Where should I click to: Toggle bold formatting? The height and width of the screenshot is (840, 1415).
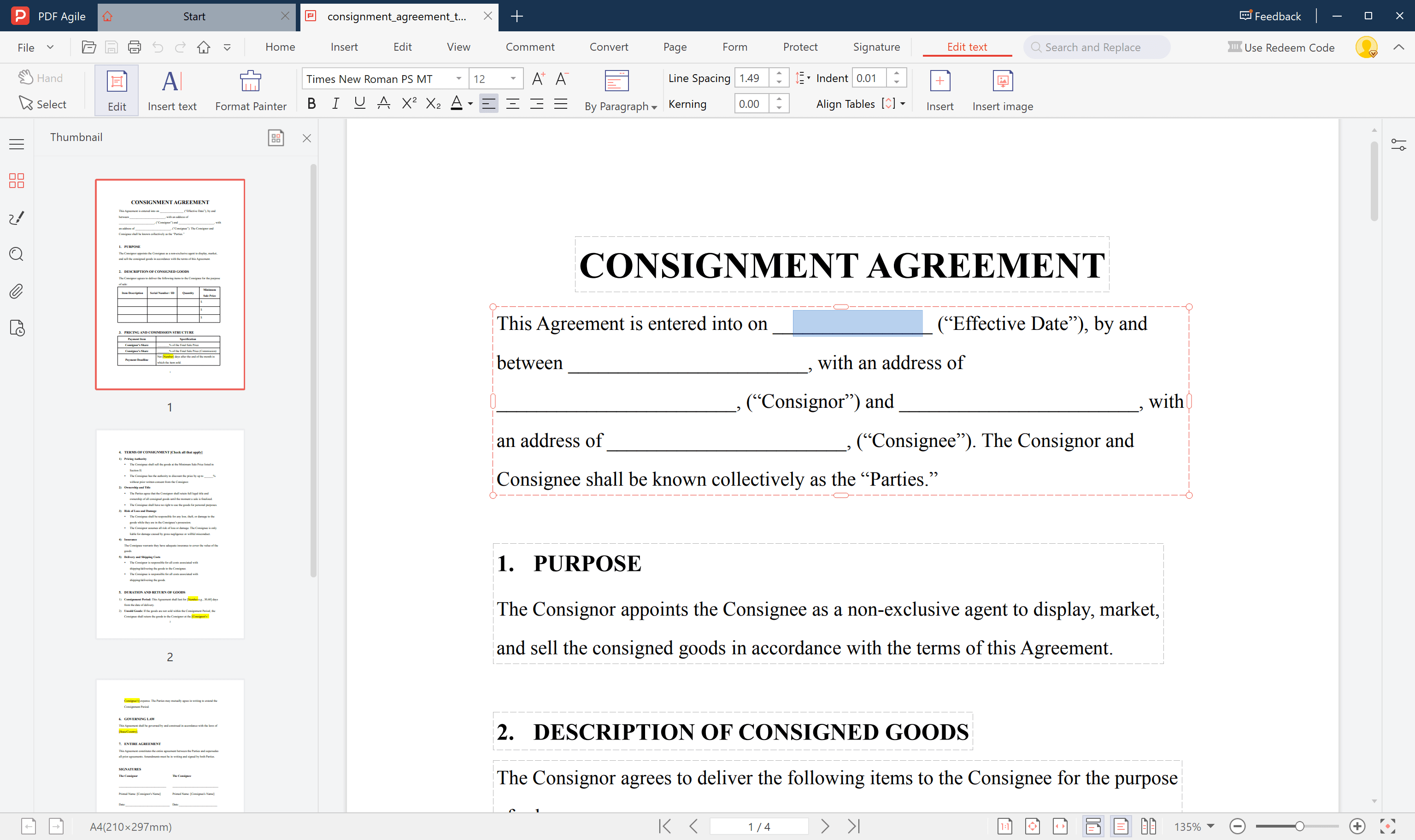pos(311,104)
